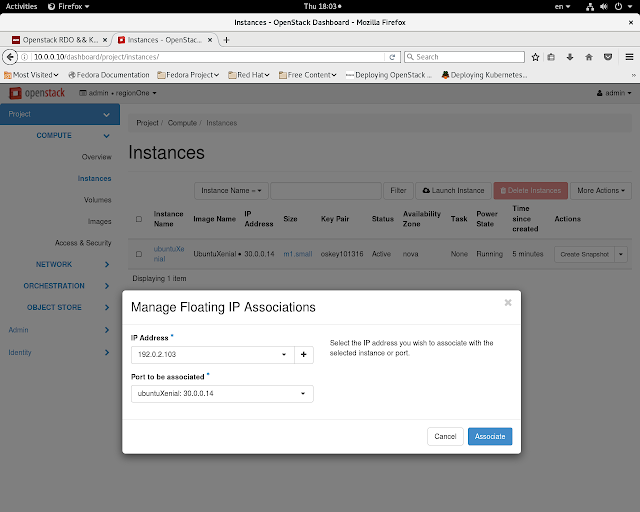Collapse the COMPUTE sidebar group

pyautogui.click(x=71, y=136)
